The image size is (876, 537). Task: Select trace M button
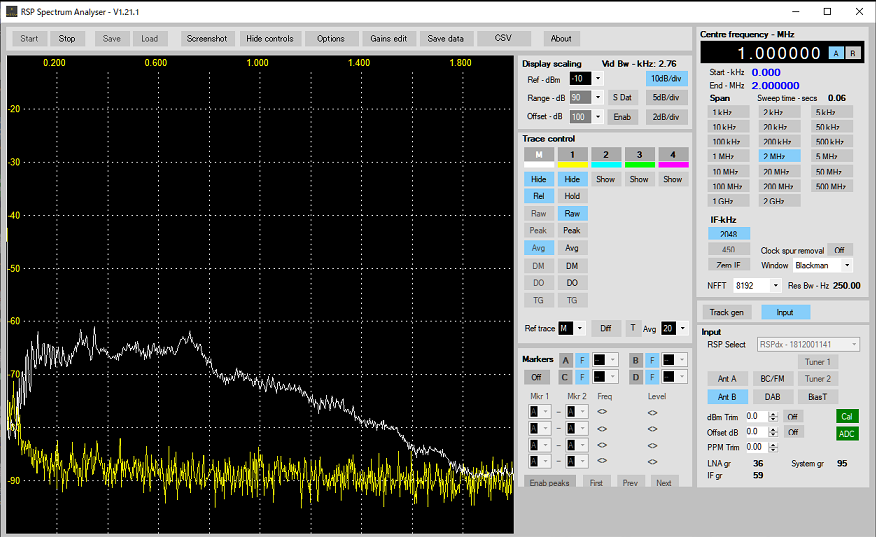coord(539,155)
